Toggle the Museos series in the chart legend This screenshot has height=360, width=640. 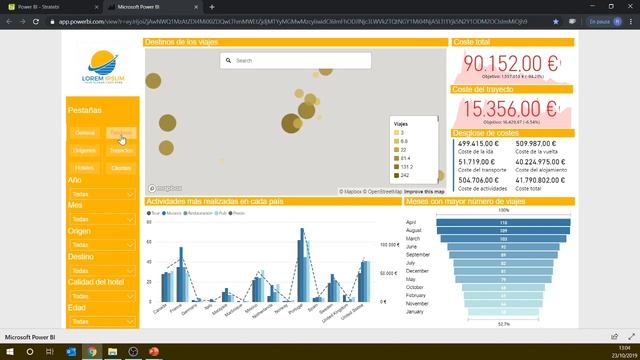click(172, 213)
